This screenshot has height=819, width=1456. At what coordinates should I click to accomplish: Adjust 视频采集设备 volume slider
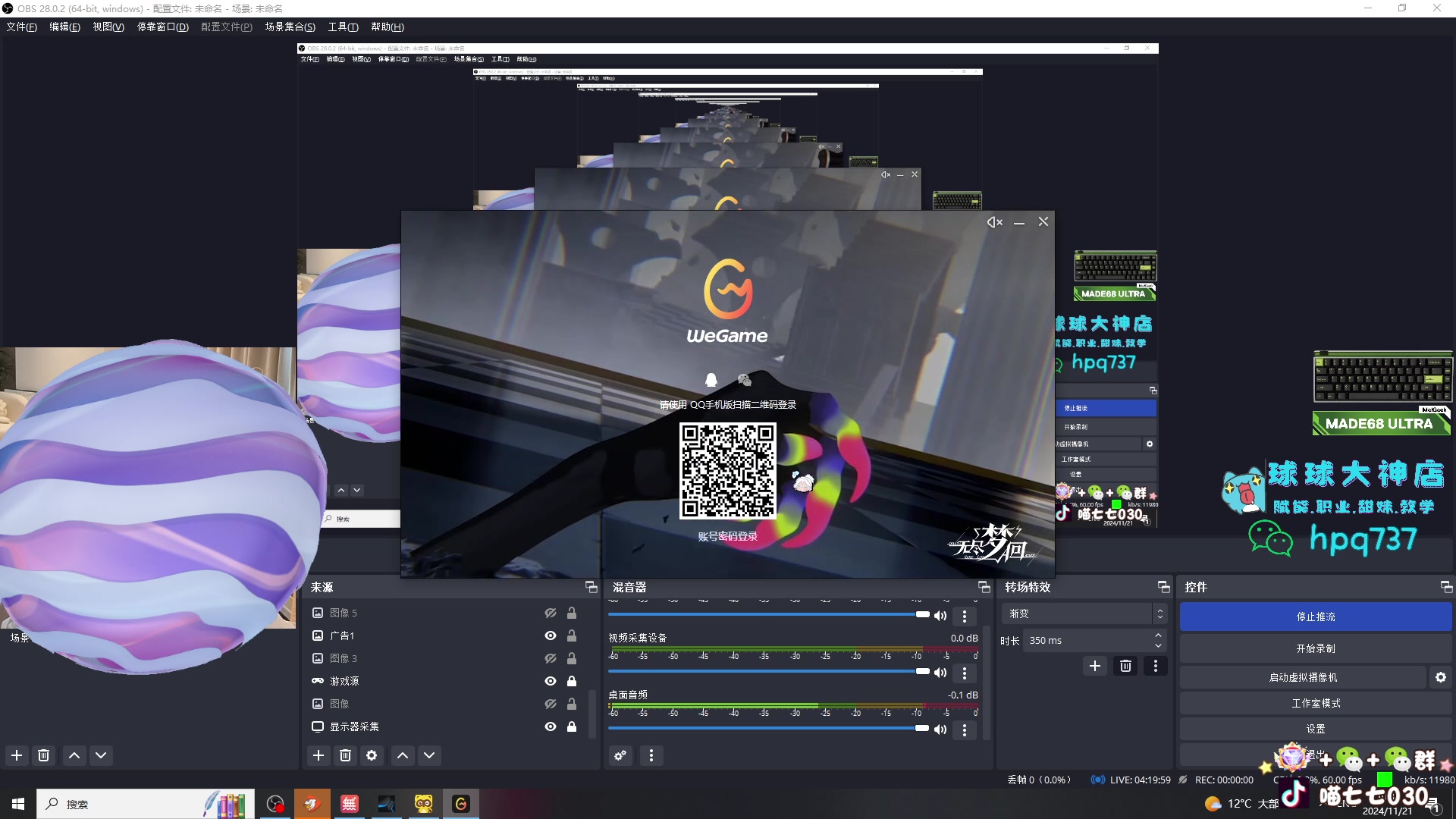[769, 671]
